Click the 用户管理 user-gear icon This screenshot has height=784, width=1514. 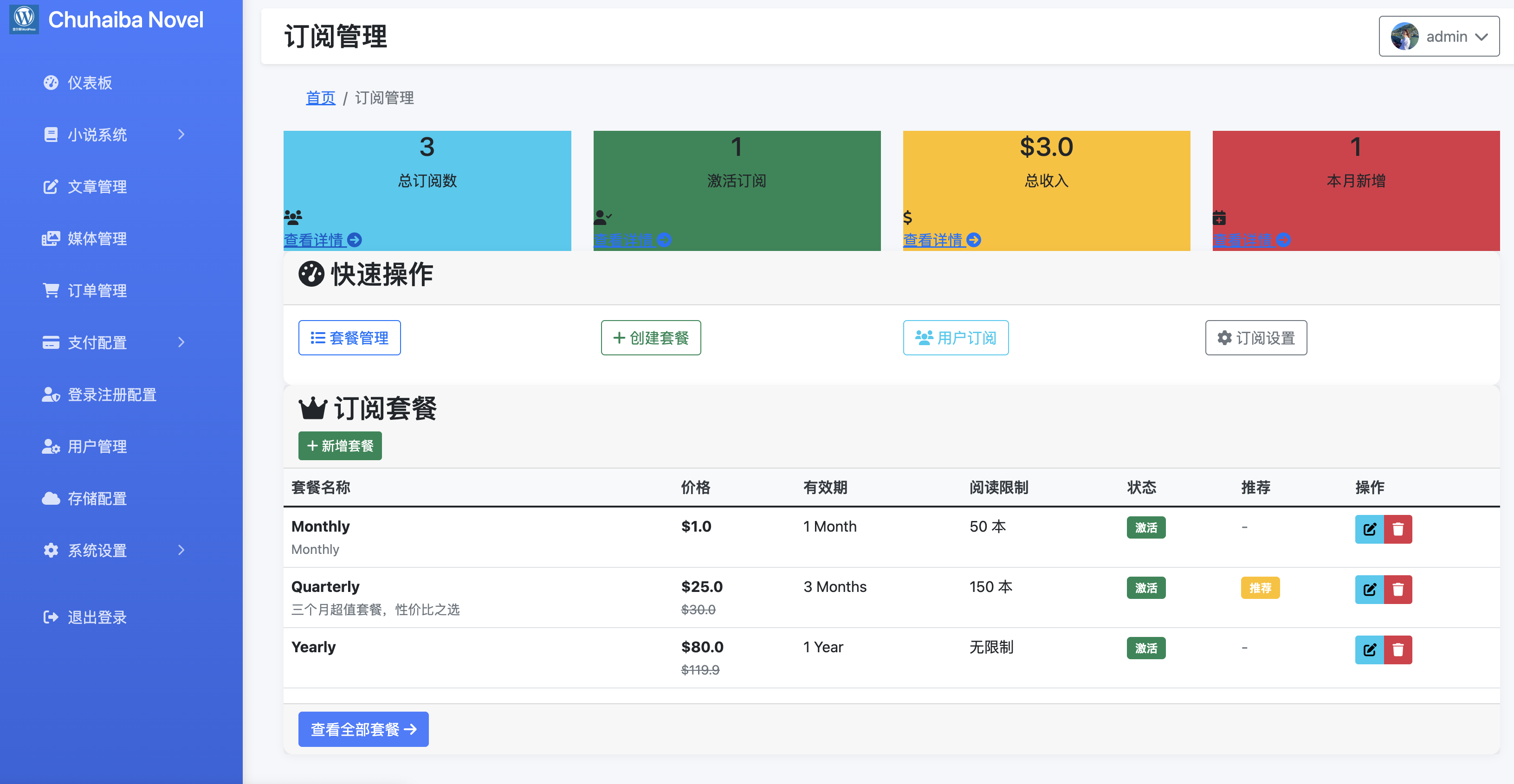click(51, 446)
